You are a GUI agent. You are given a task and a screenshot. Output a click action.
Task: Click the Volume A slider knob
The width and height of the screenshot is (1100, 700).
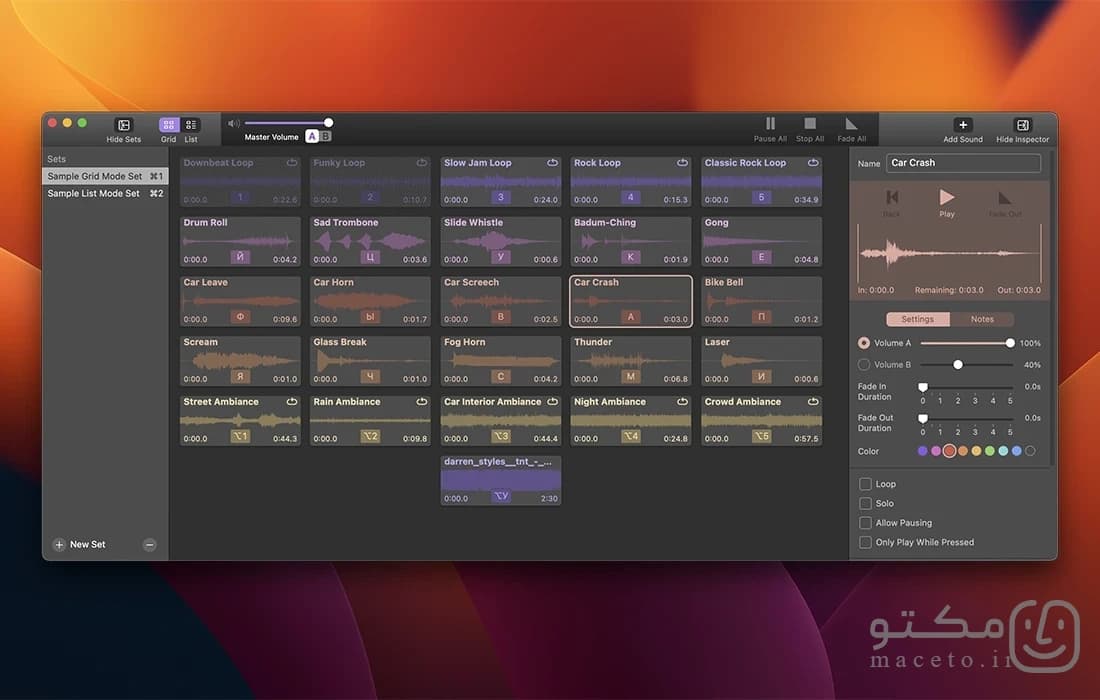click(1010, 343)
